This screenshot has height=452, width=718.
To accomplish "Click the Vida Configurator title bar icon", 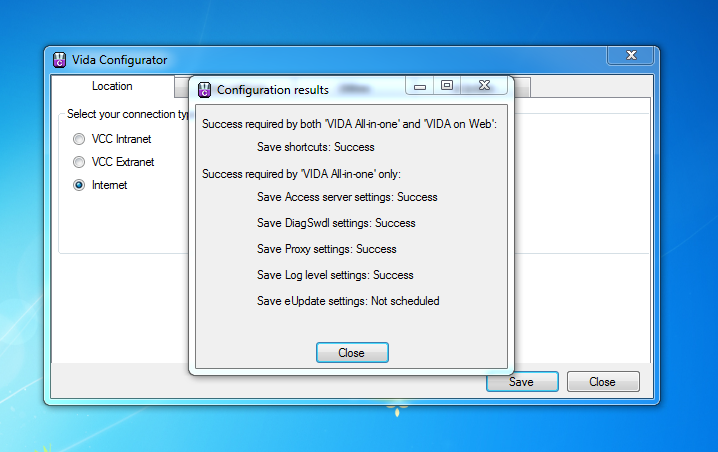I will click(x=60, y=60).
